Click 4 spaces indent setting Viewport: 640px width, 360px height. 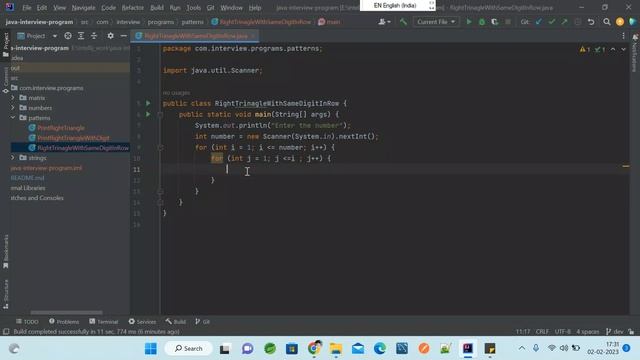[588, 331]
